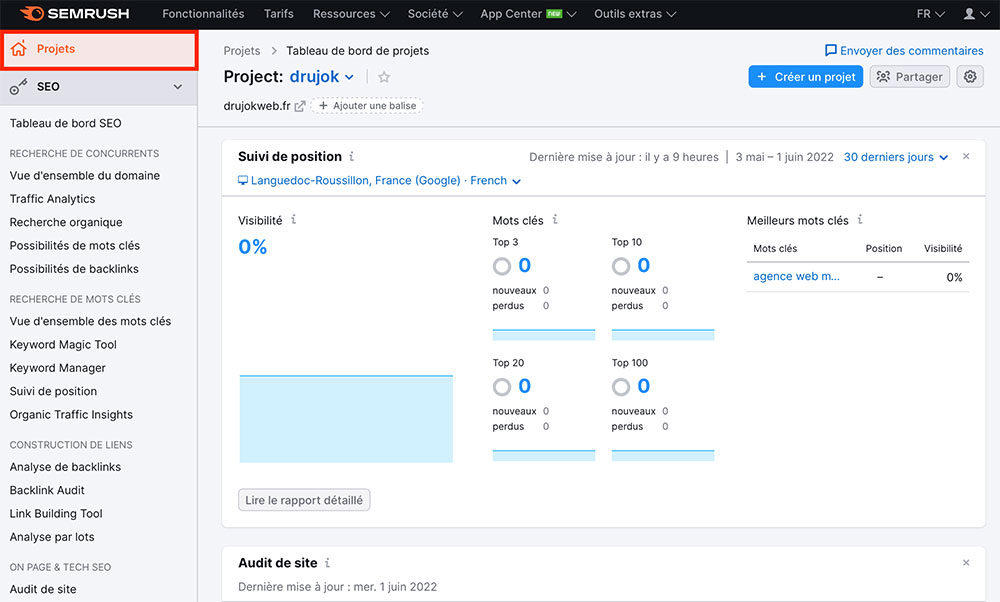
Task: Open Tarifs in top navigation
Action: [x=279, y=13]
